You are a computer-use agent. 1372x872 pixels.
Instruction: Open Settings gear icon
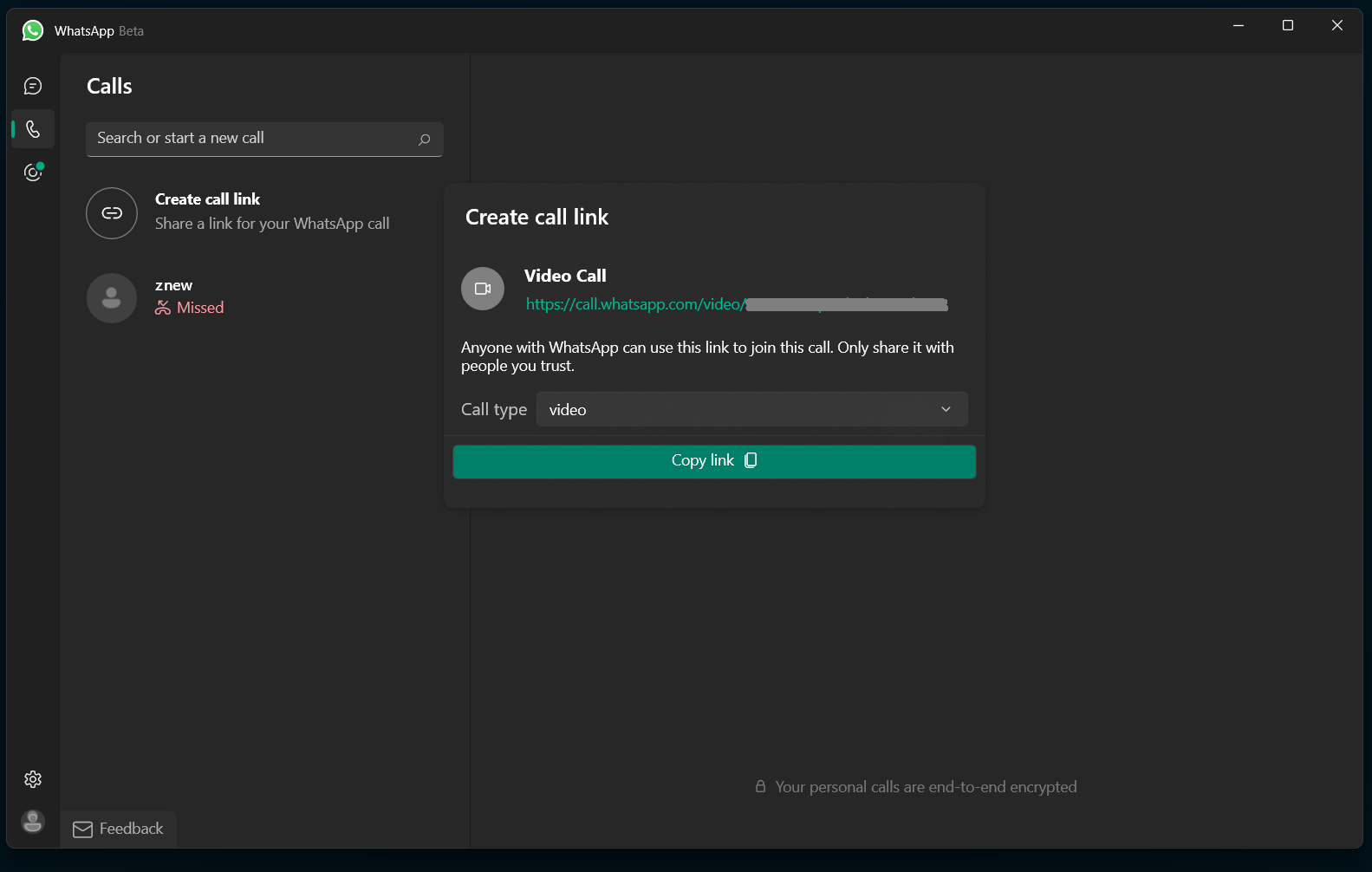tap(33, 779)
